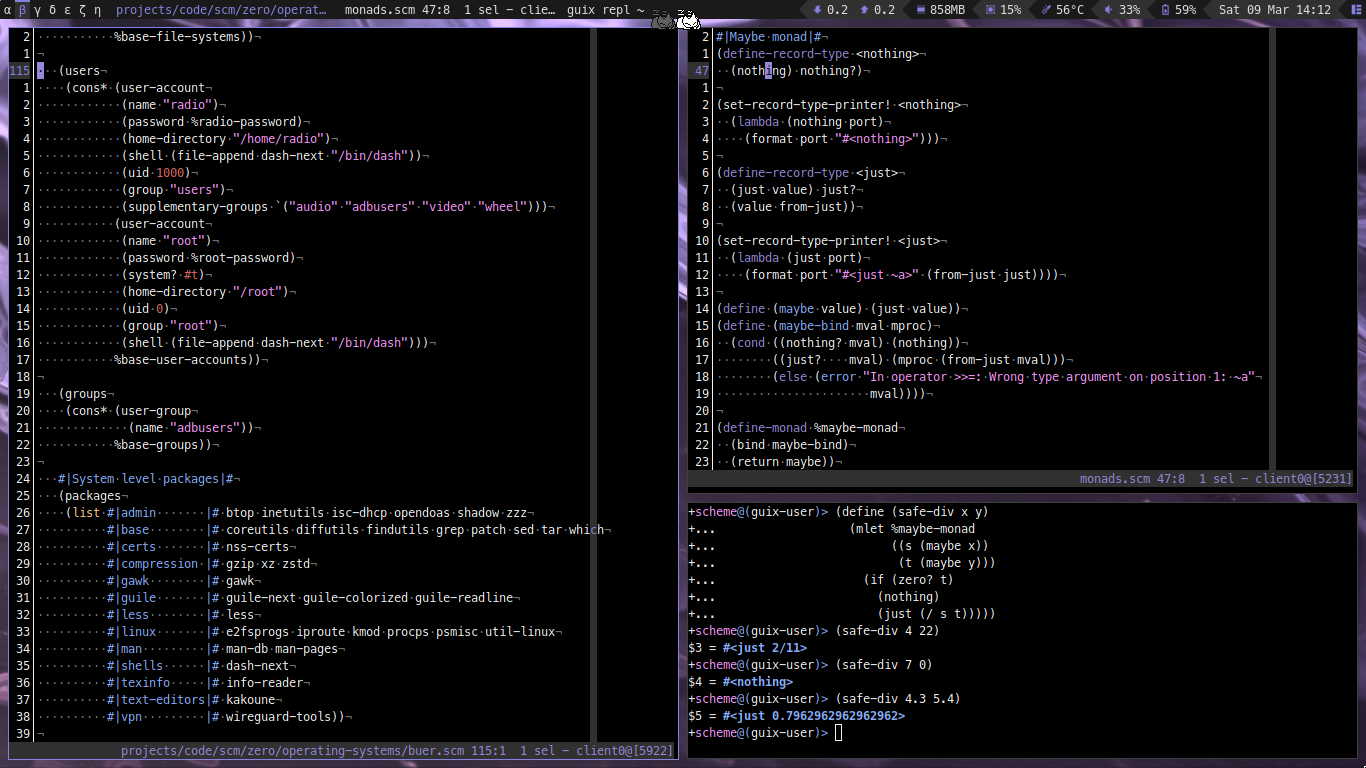Click line number 115 in buer.scm gutter

pos(20,71)
